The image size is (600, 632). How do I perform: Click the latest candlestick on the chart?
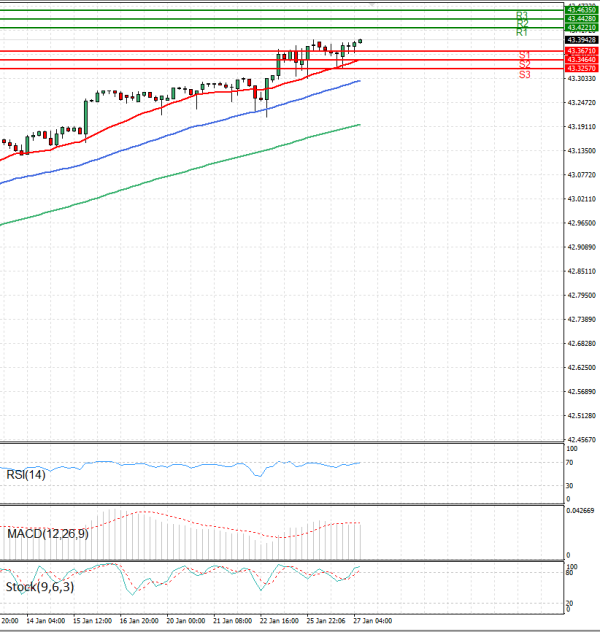click(360, 42)
